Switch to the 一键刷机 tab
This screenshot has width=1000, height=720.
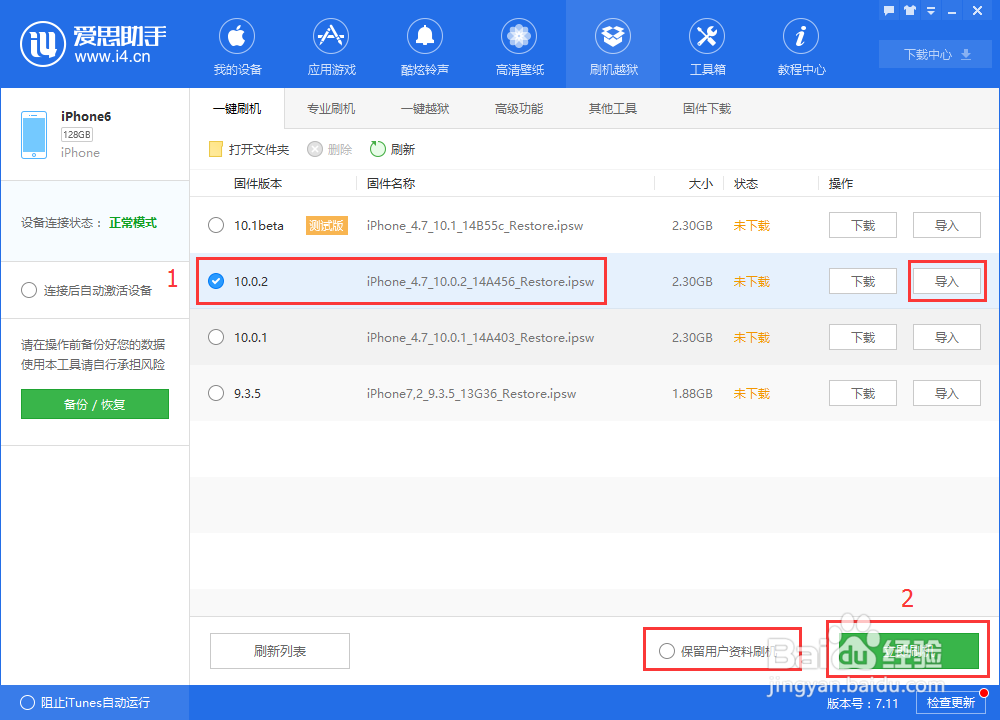[x=237, y=108]
